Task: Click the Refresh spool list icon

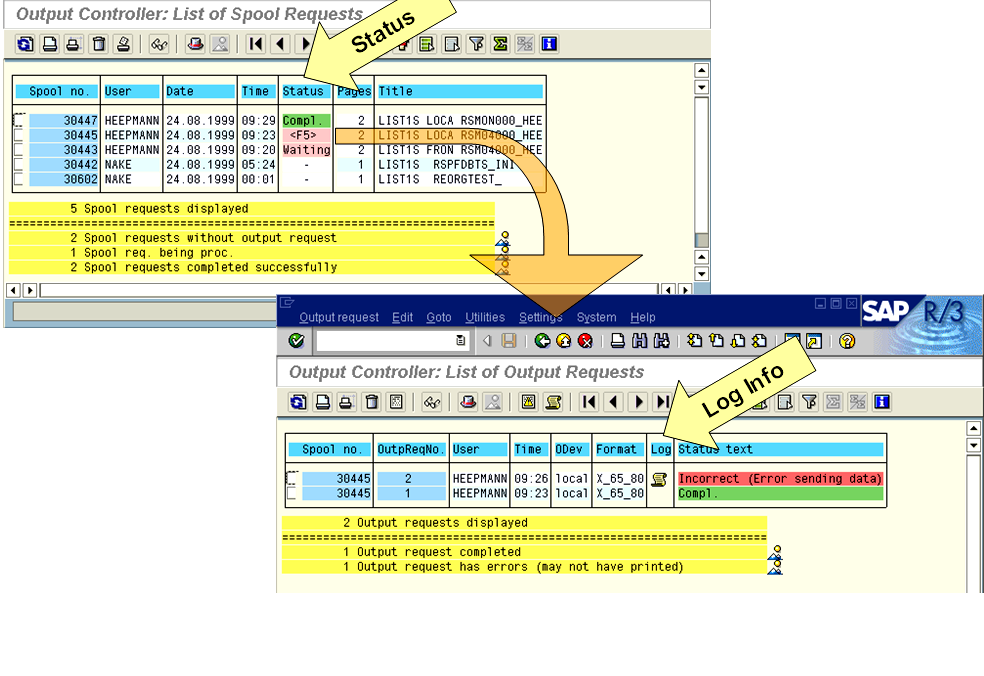Action: [x=25, y=44]
